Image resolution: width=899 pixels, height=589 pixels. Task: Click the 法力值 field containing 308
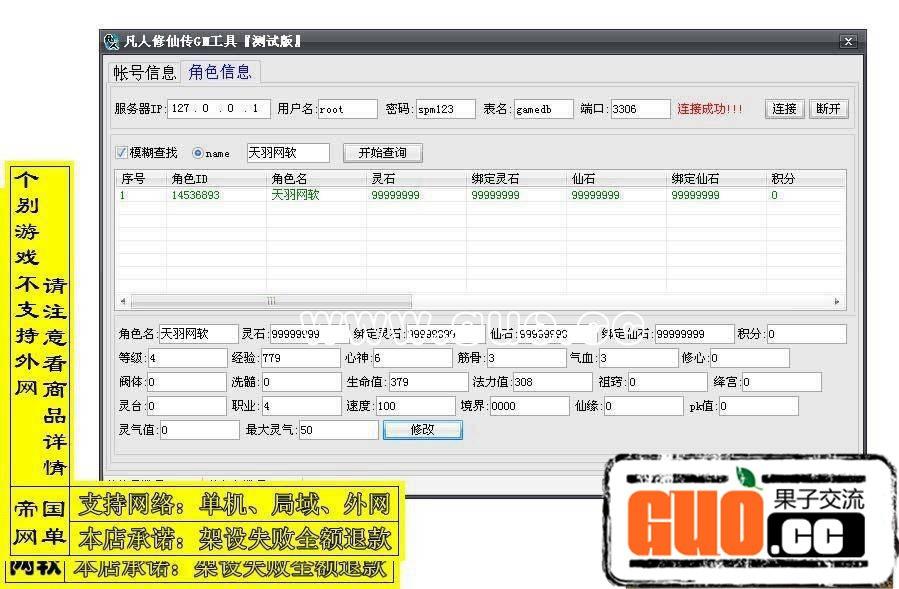click(x=552, y=382)
